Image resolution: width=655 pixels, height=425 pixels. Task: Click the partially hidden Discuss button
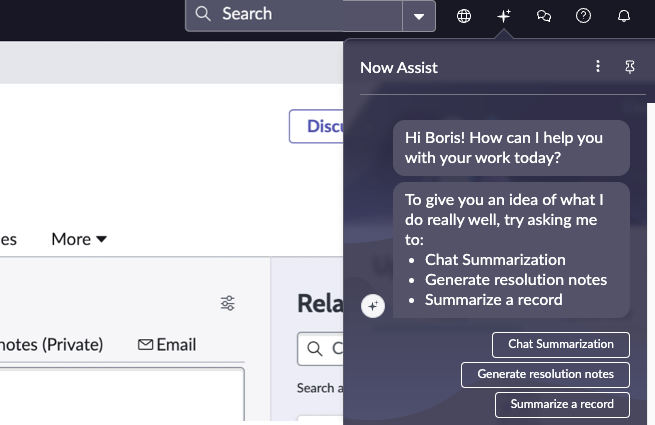click(316, 126)
